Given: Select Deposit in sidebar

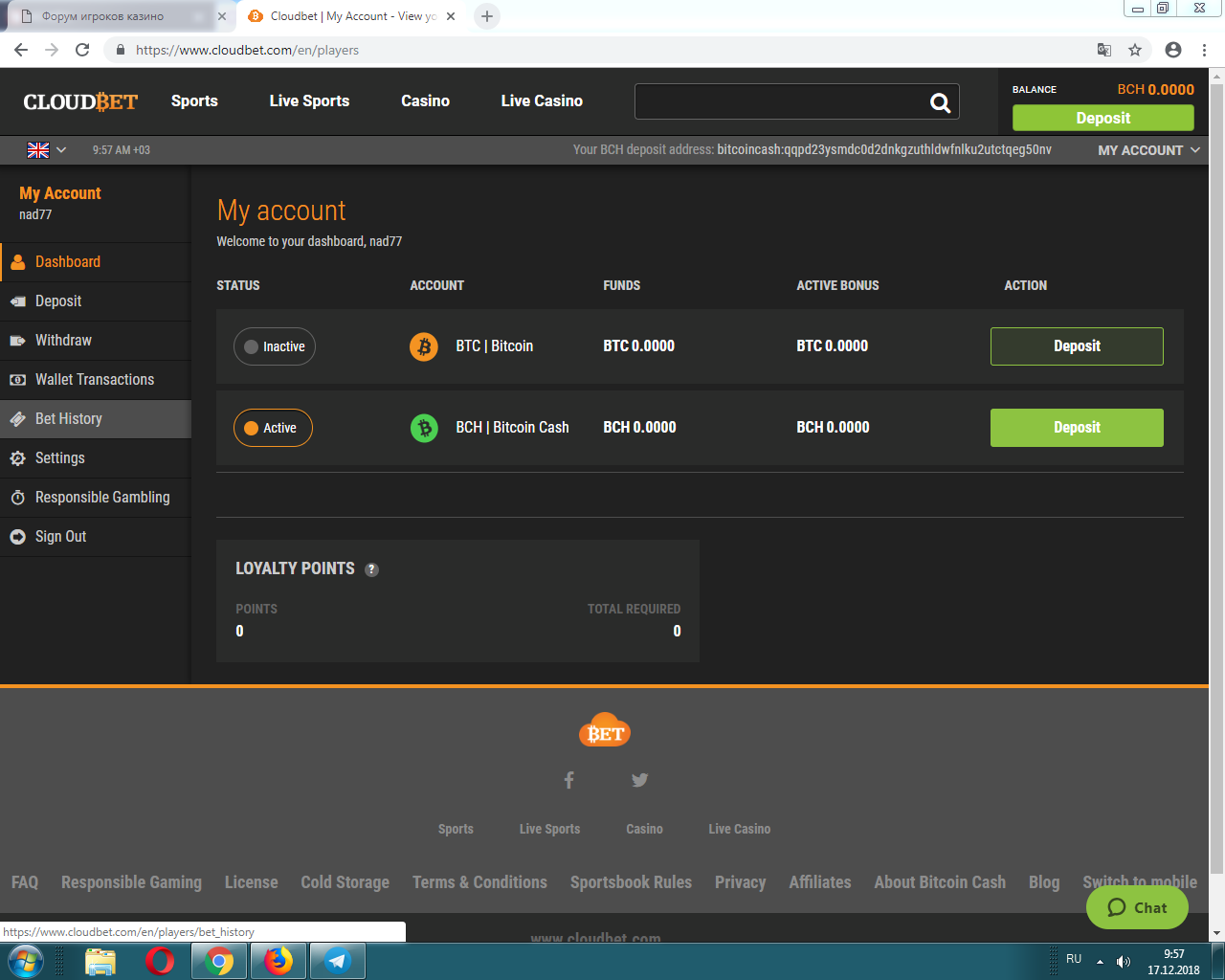Looking at the screenshot, I should (x=96, y=301).
